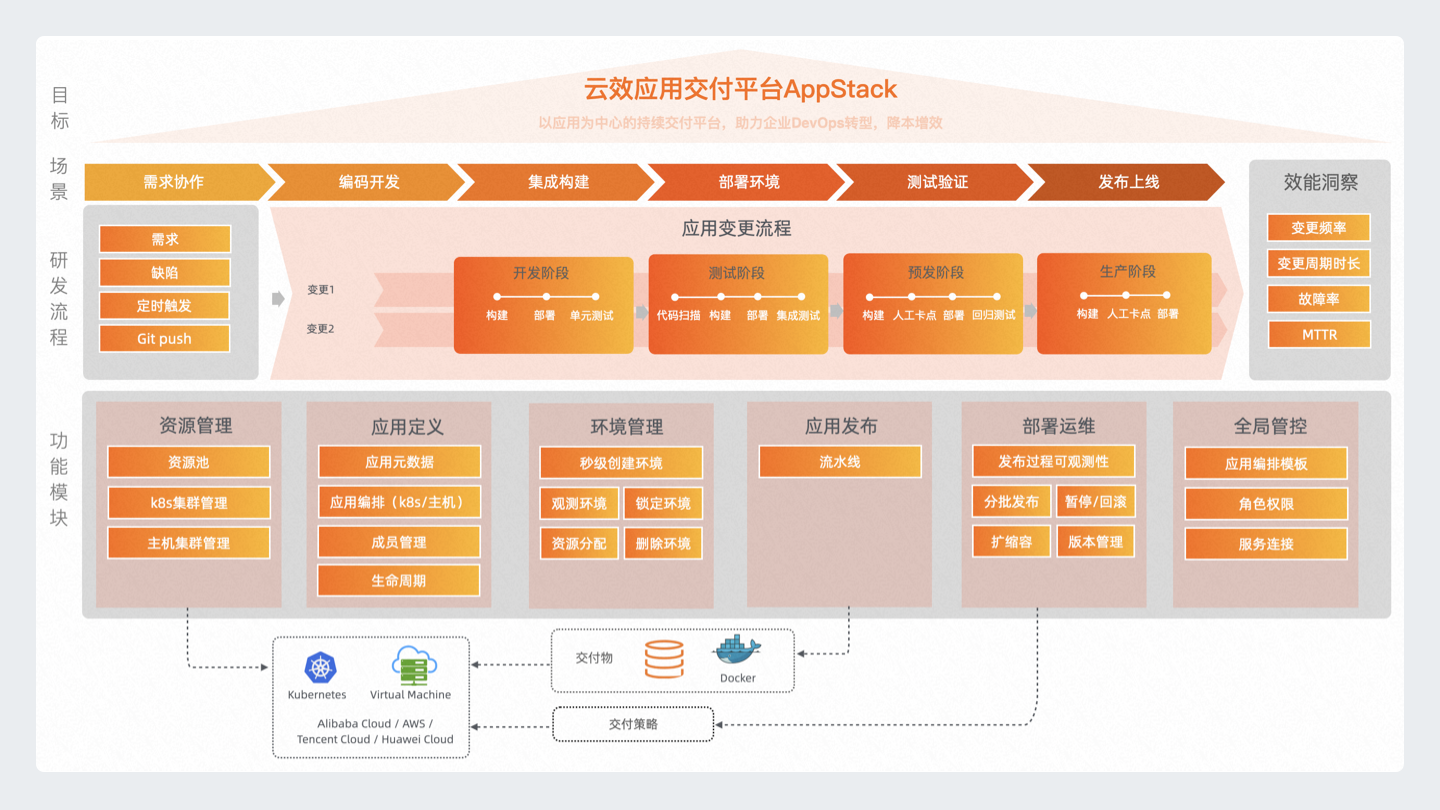Viewport: 1440px width, 810px height.
Task: Click the Git push box
Action: pos(165,338)
